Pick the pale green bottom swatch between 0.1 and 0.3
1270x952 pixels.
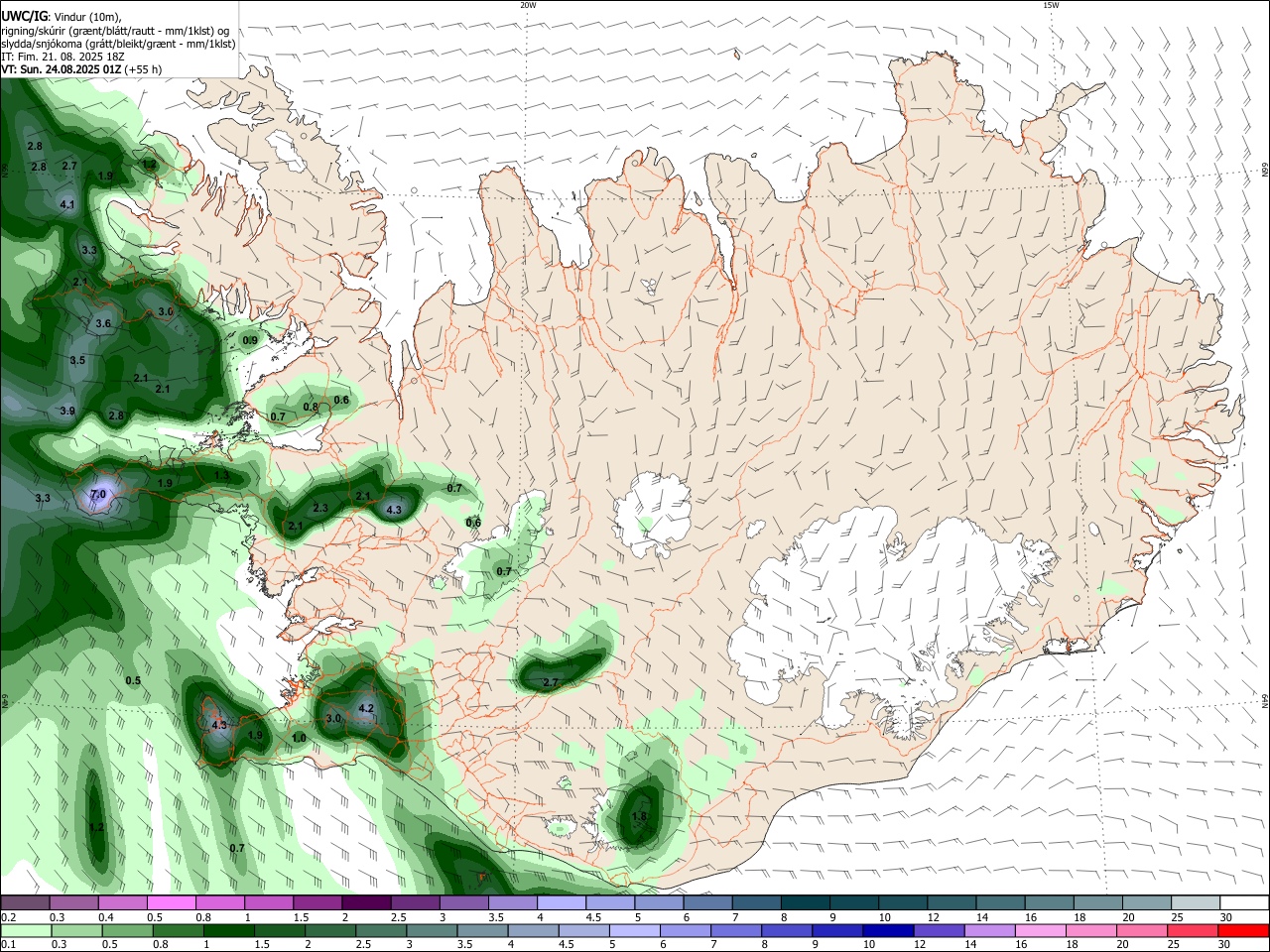click(27, 930)
